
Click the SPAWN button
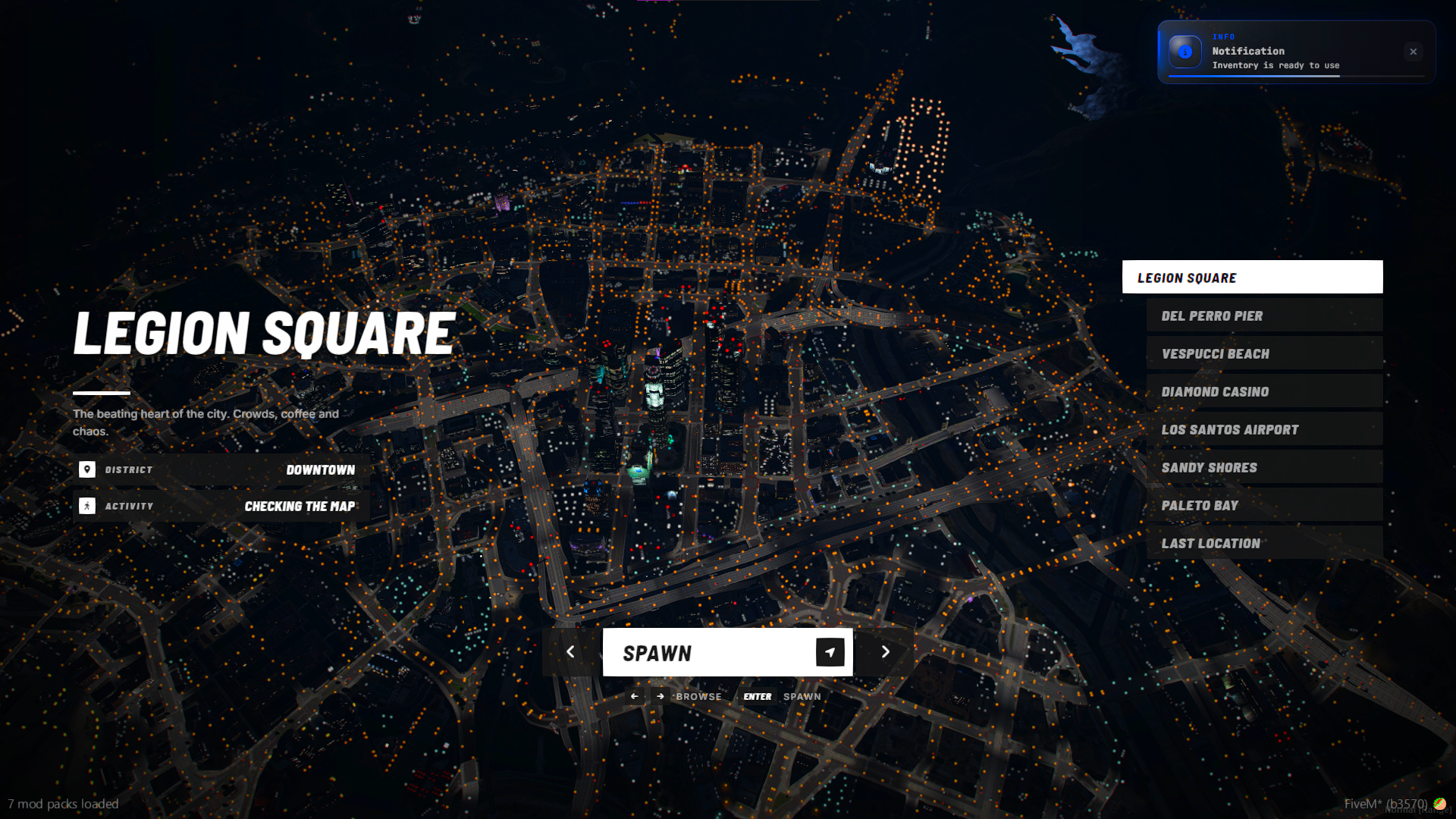click(x=727, y=652)
